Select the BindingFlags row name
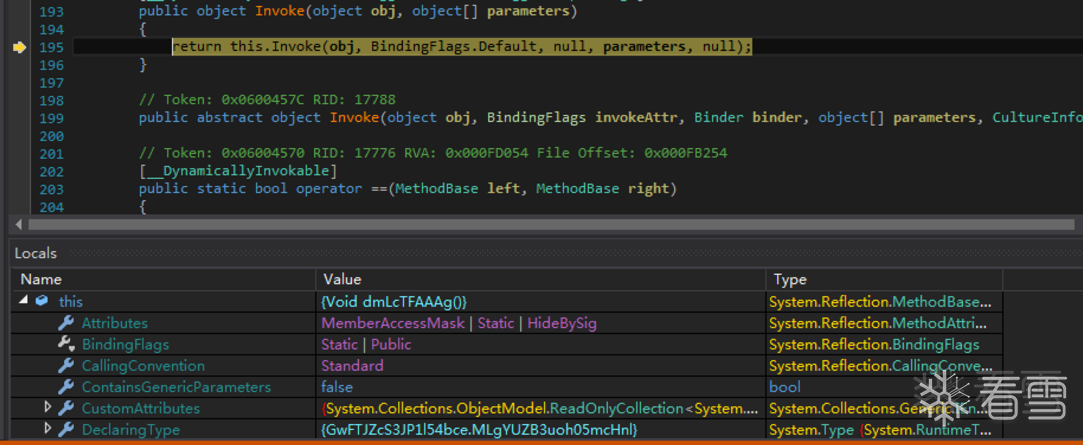 [x=125, y=344]
